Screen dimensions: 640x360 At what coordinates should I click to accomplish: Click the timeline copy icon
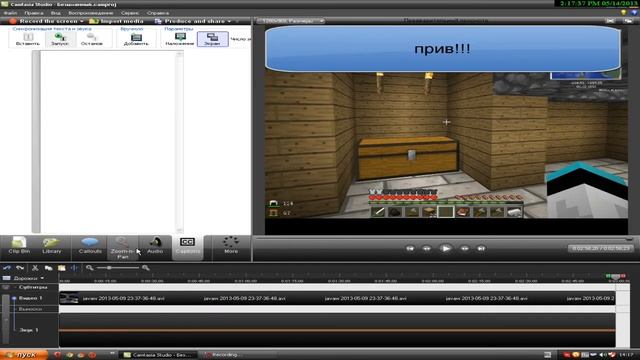(48, 268)
